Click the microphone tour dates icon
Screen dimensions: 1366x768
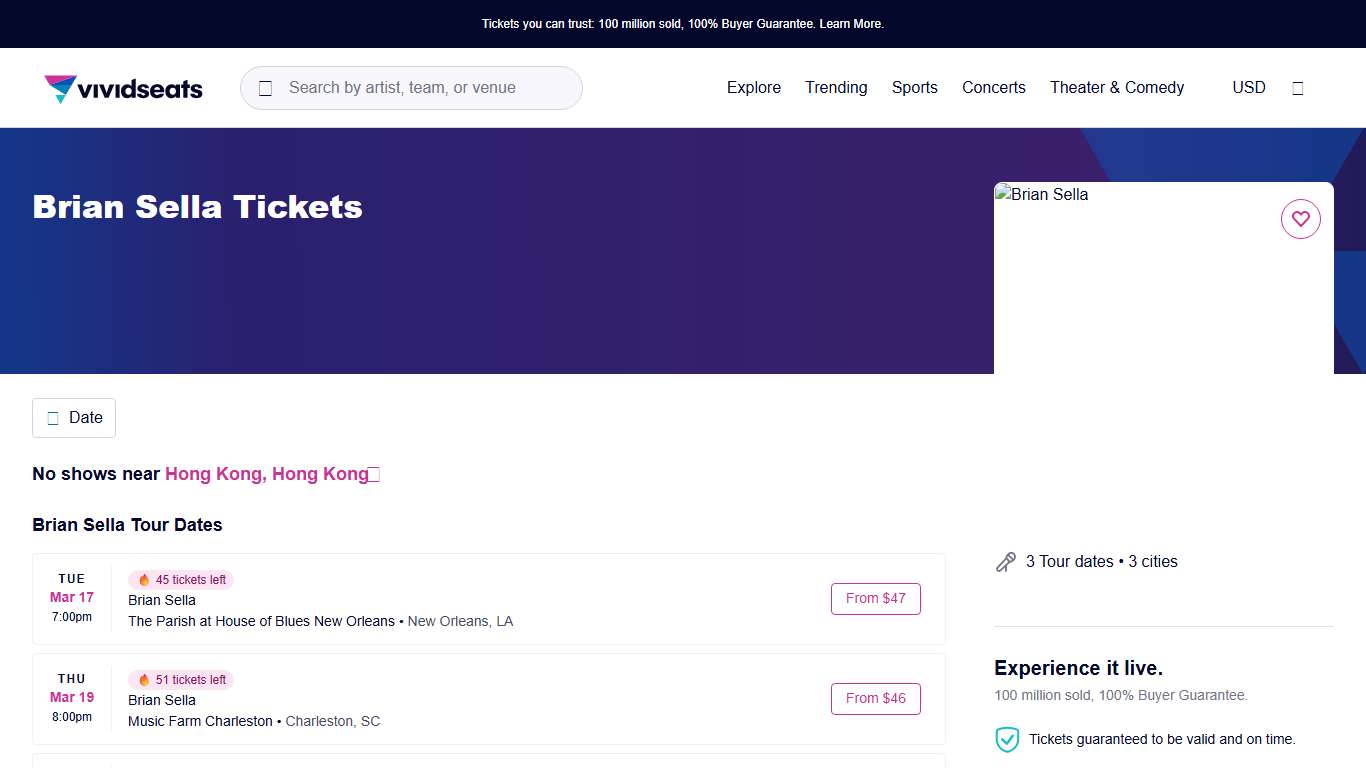pos(1005,562)
